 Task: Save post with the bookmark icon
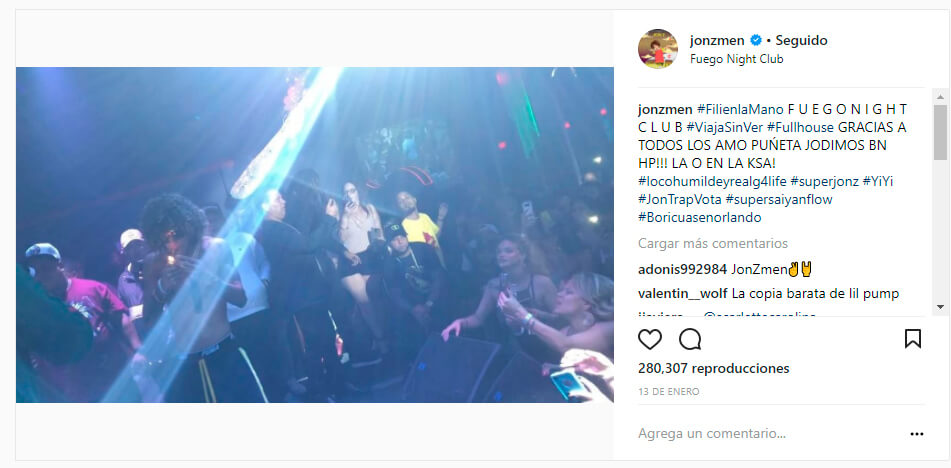pyautogui.click(x=913, y=338)
